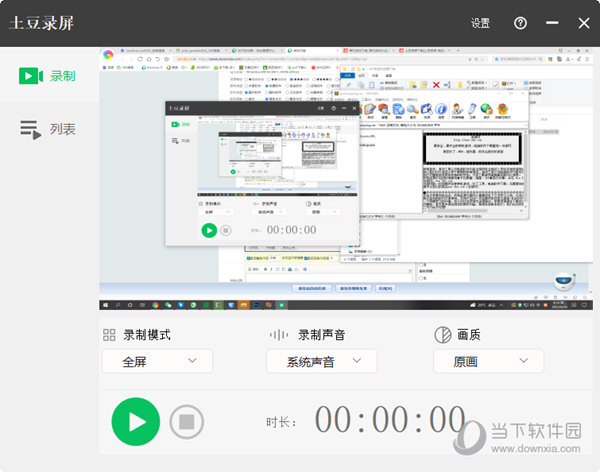The image size is (600, 472).
Task: Minimize the 土豆录屏 window
Action: [x=552, y=23]
